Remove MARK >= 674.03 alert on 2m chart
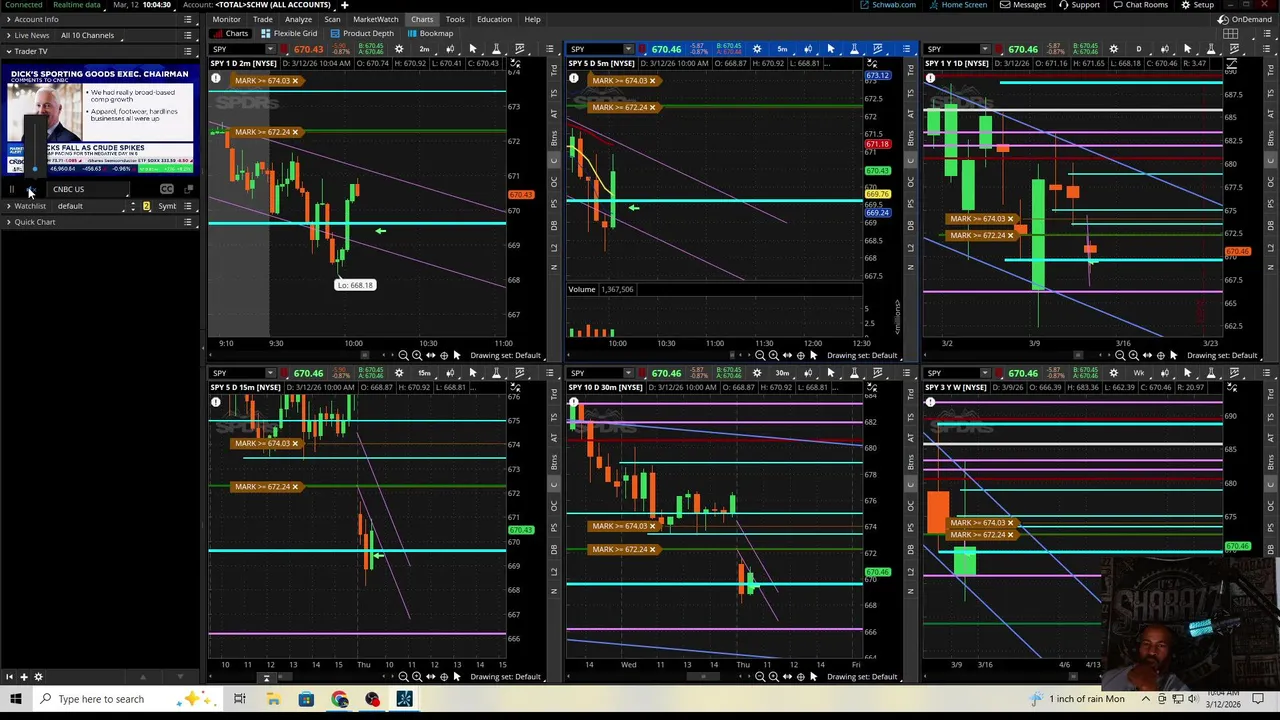The width and height of the screenshot is (1280, 720). click(295, 80)
